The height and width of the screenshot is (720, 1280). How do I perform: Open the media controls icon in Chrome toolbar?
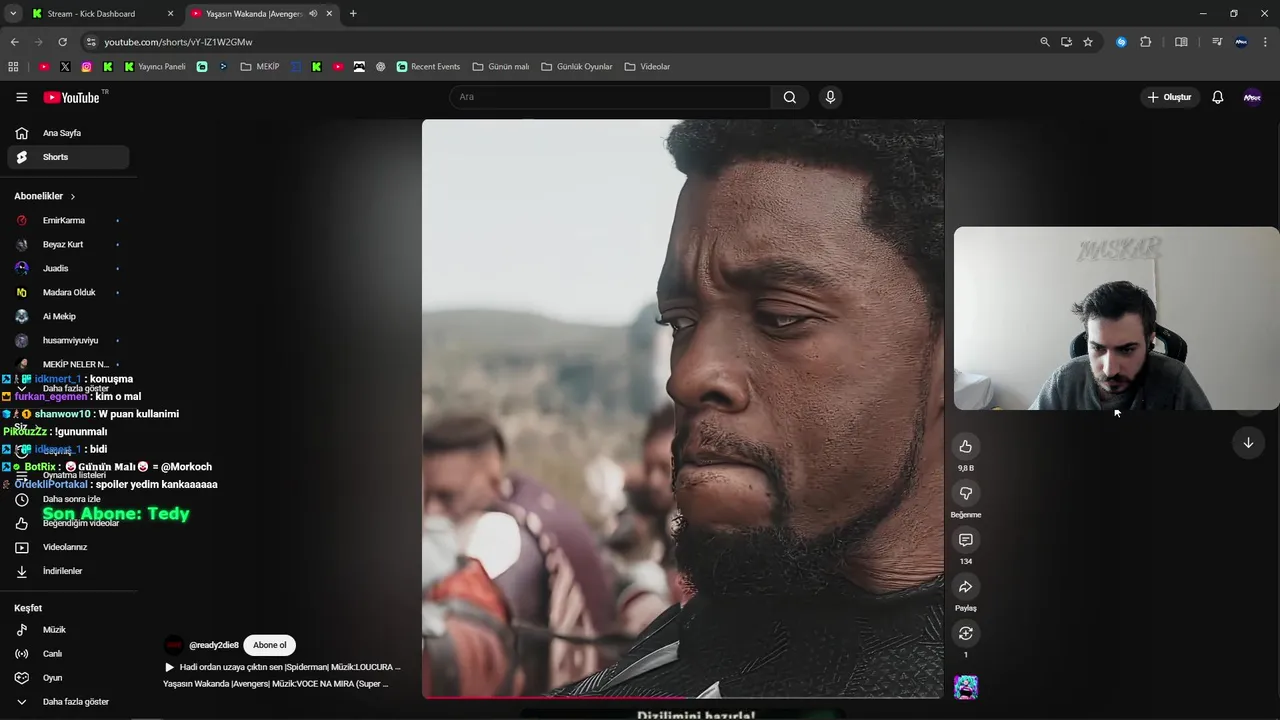coord(1217,42)
